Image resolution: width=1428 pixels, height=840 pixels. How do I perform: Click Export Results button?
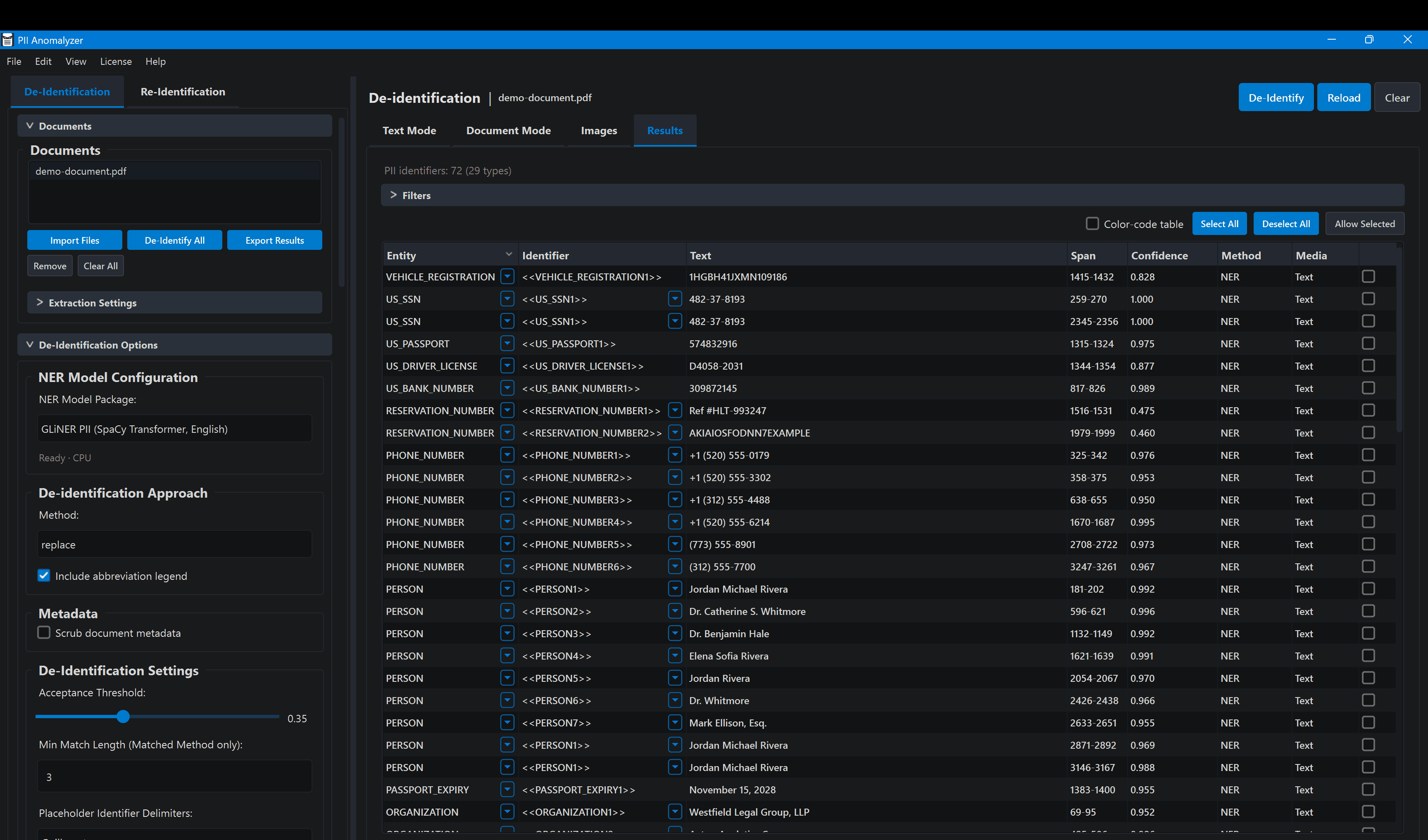coord(274,240)
